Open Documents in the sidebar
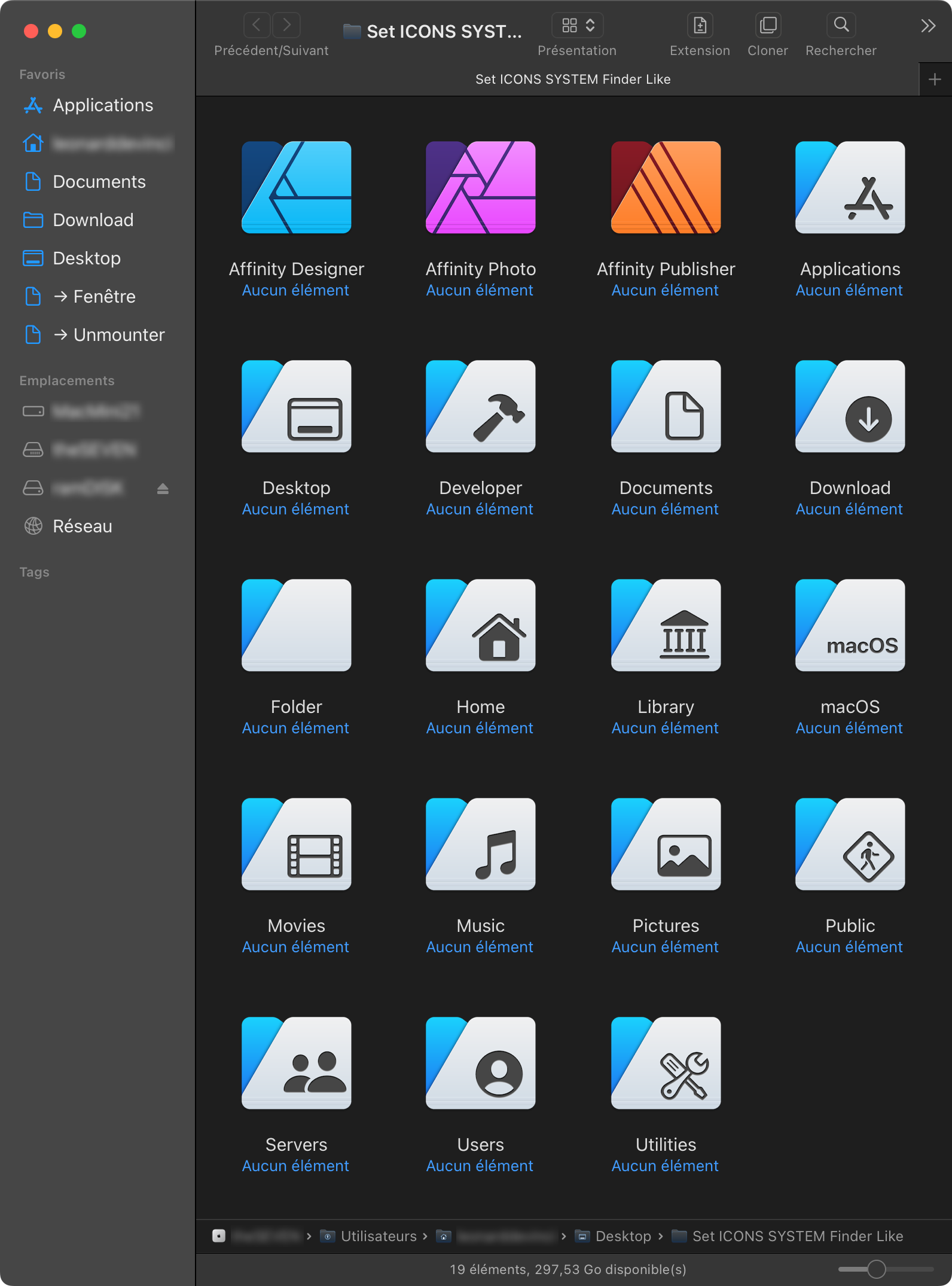This screenshot has height=1286, width=952. pyautogui.click(x=98, y=182)
